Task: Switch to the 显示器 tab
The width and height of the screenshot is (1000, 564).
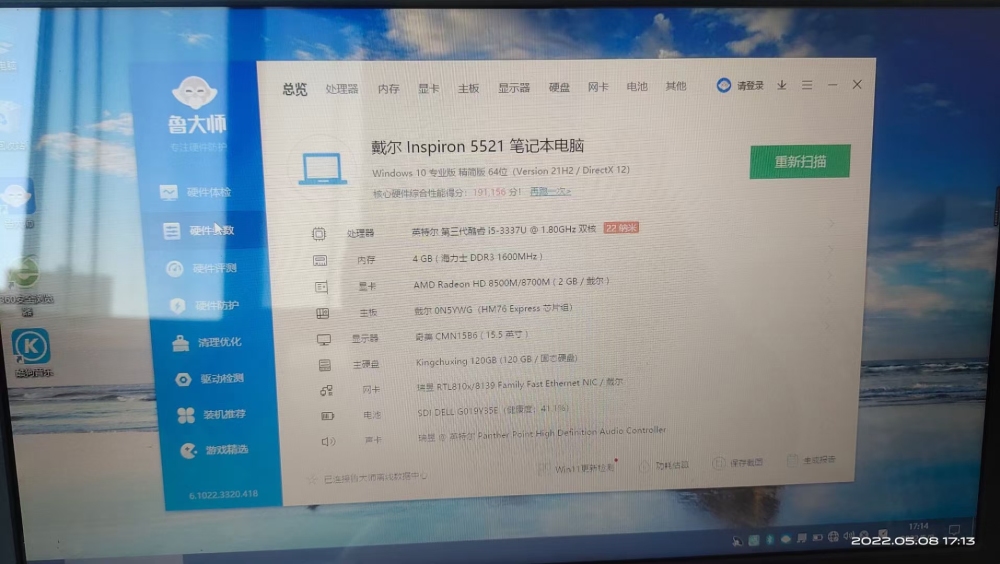Action: tap(514, 87)
